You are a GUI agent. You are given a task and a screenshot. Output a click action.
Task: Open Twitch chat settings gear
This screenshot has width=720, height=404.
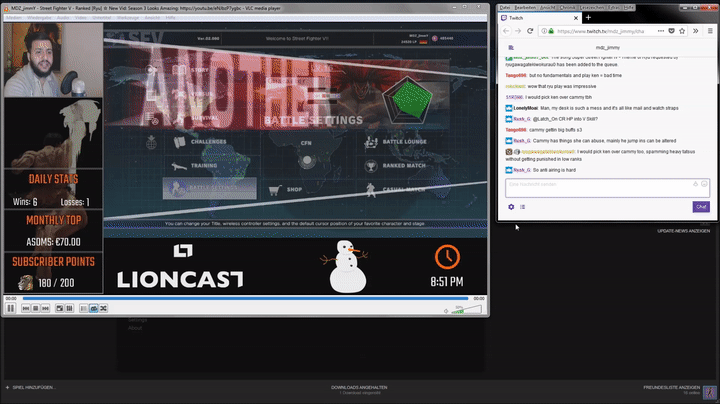coord(511,207)
